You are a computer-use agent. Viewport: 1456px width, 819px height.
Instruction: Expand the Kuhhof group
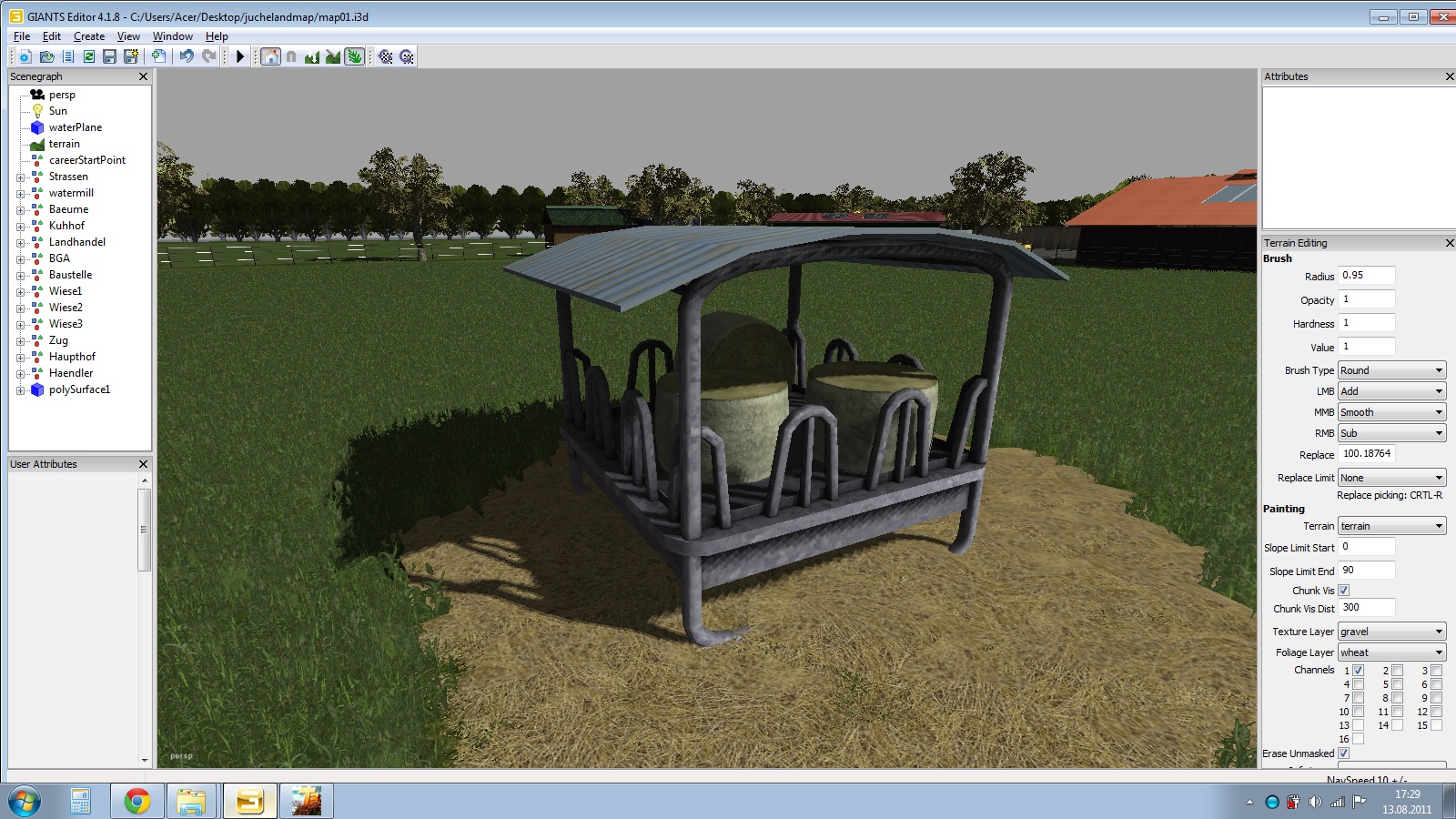click(x=20, y=227)
